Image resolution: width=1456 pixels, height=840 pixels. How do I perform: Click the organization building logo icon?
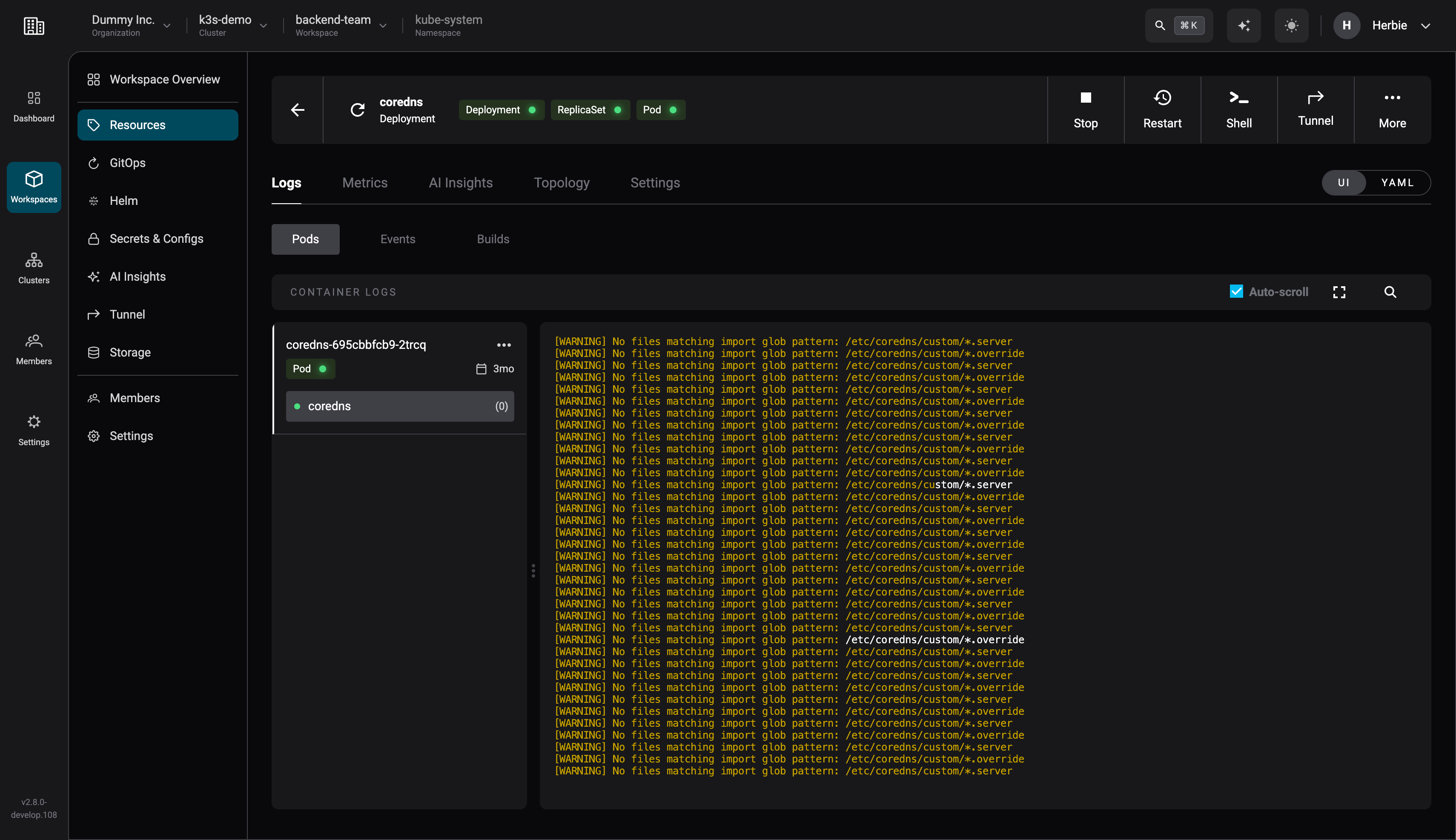pyautogui.click(x=34, y=26)
